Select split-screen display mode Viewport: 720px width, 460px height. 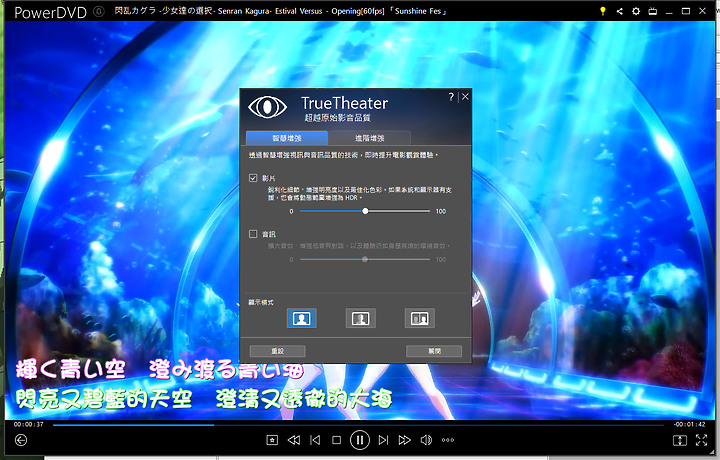pyautogui.click(x=360, y=318)
